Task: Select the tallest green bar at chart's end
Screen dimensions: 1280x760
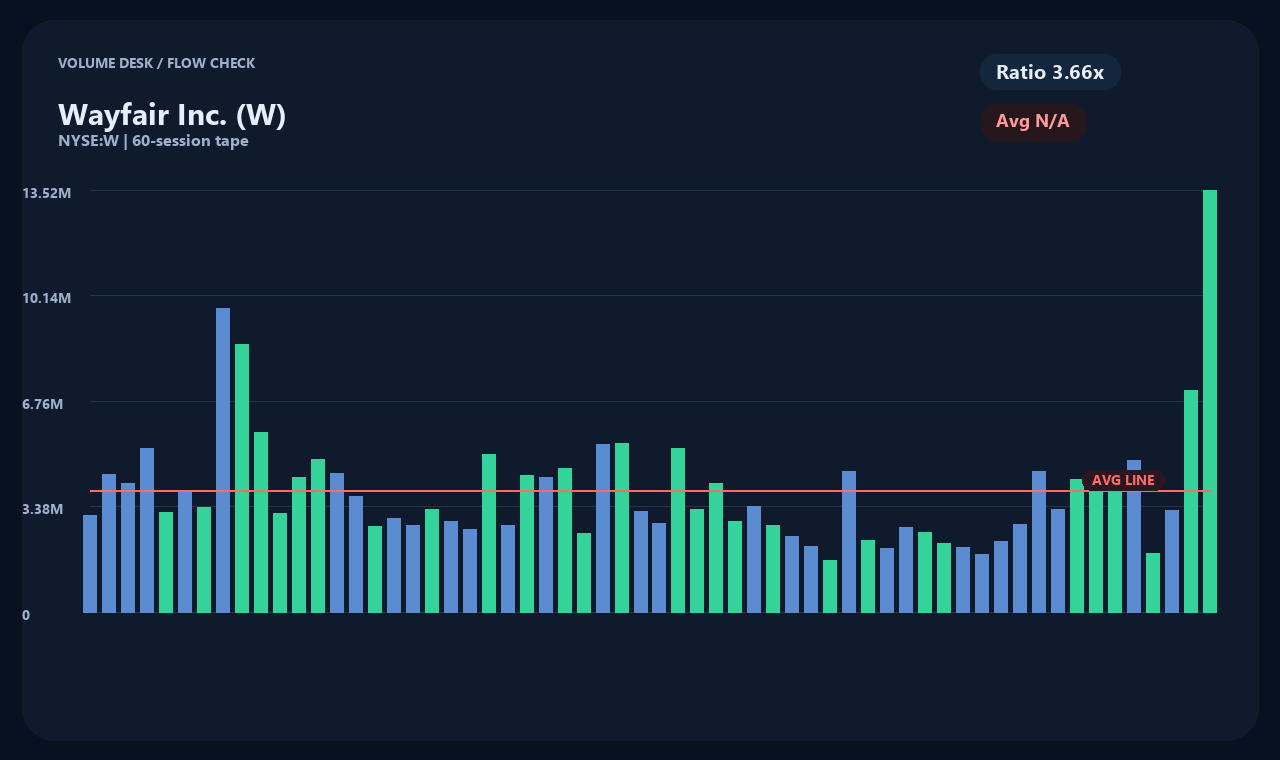Action: click(1210, 401)
